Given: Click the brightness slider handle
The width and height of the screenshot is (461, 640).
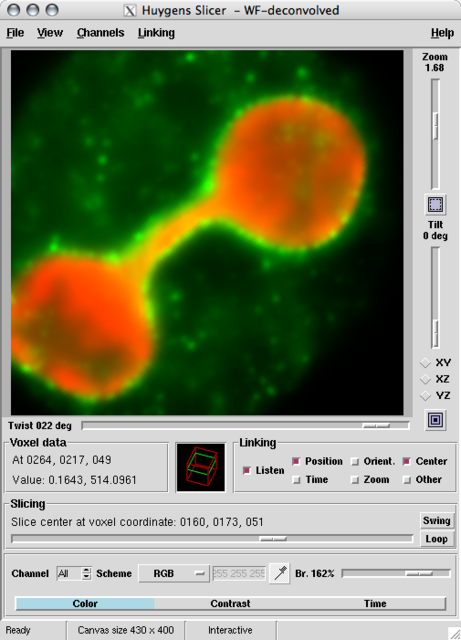Looking at the screenshot, I should coord(419,573).
